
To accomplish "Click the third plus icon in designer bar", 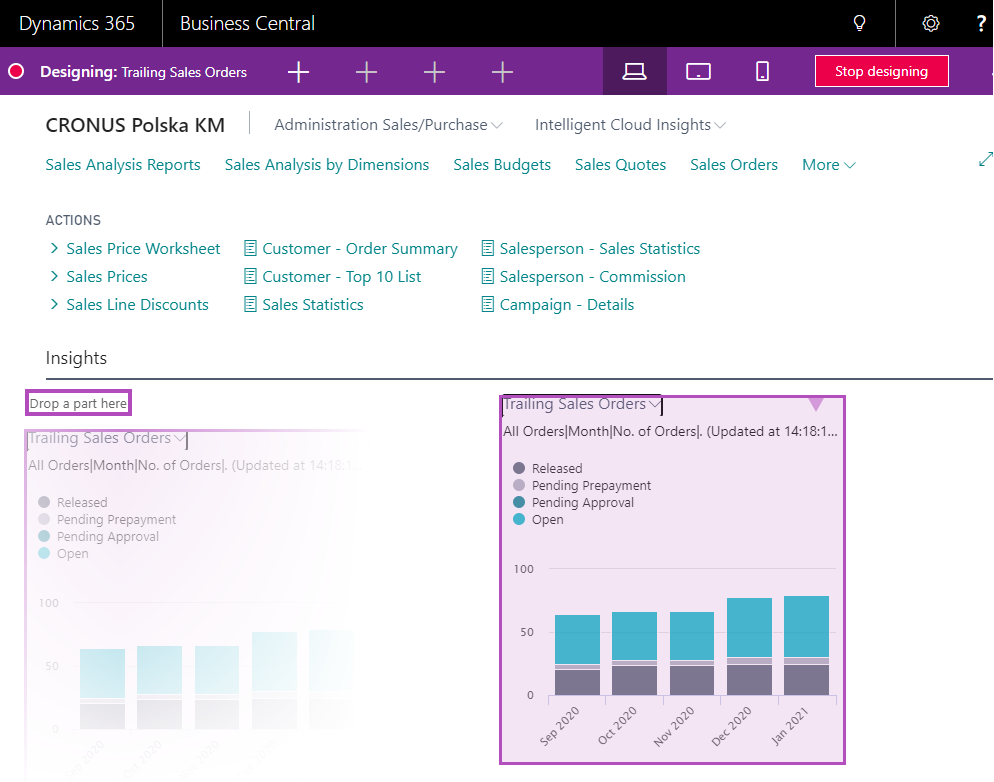I will 434,72.
